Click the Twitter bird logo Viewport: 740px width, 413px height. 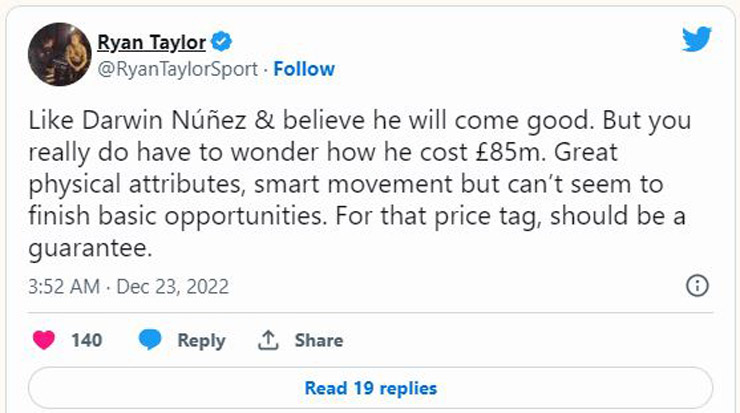(696, 40)
